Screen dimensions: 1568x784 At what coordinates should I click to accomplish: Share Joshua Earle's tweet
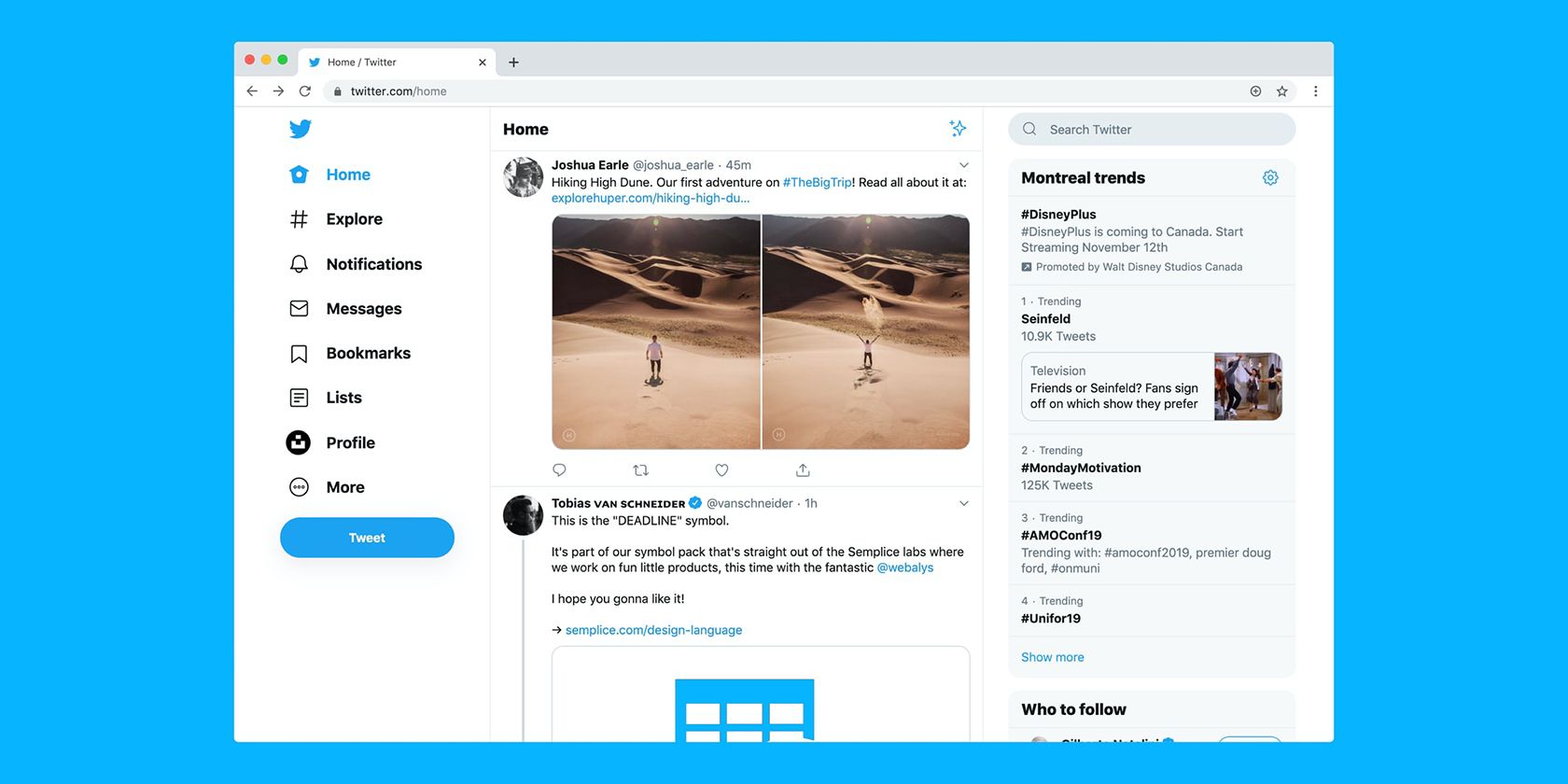[x=803, y=470]
